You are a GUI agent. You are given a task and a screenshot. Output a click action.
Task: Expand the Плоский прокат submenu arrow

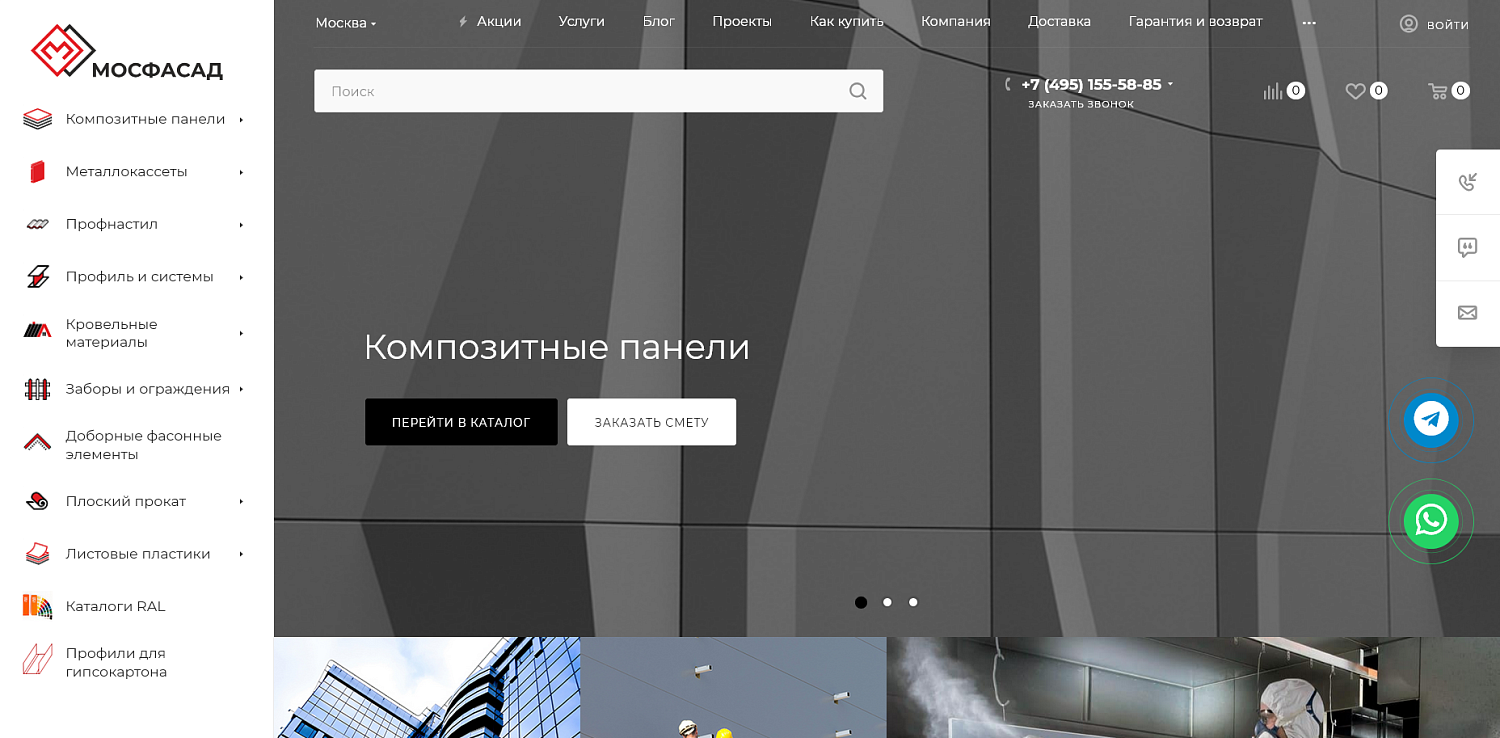(241, 501)
